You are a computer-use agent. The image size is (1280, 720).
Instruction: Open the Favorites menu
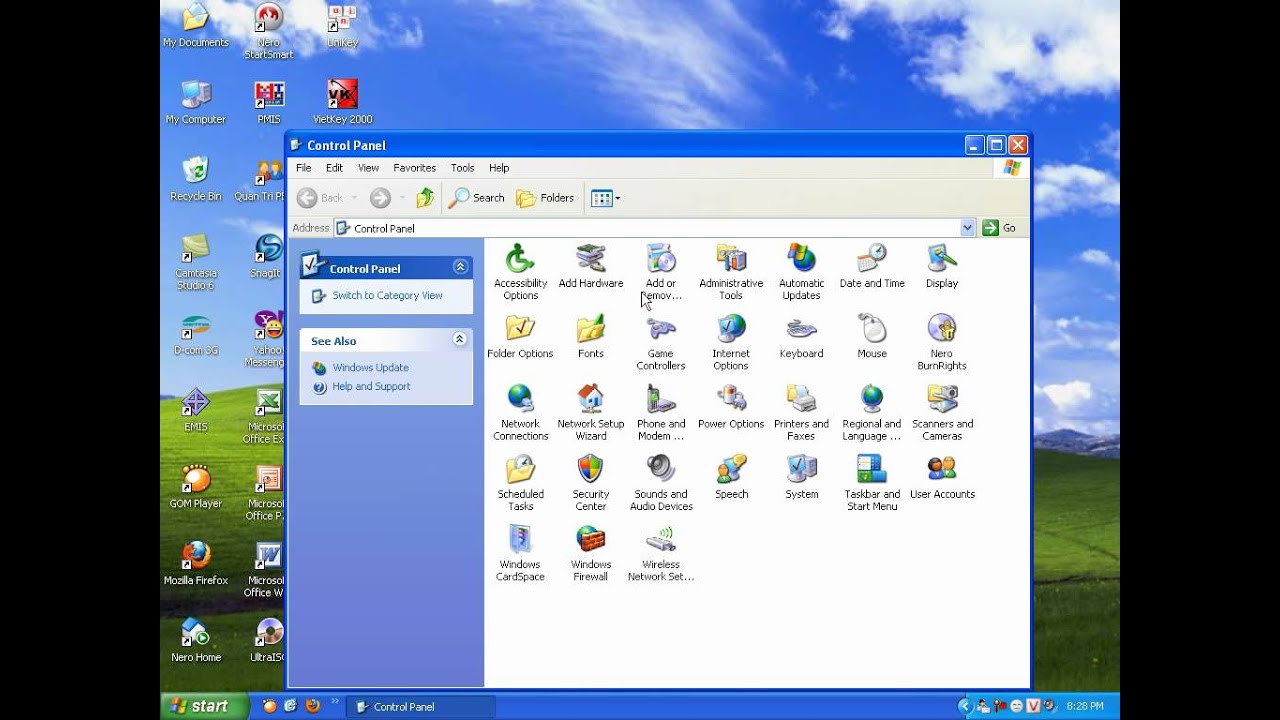tap(414, 168)
